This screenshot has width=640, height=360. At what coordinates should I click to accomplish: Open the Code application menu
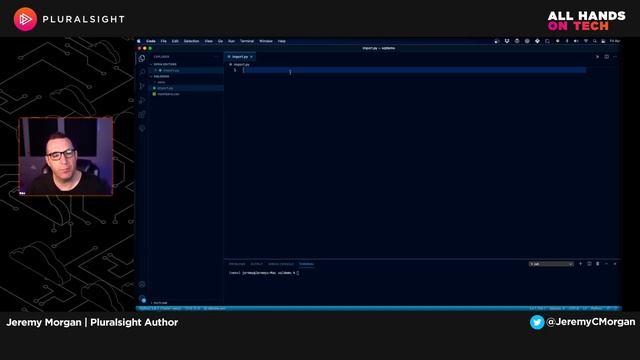tap(151, 41)
